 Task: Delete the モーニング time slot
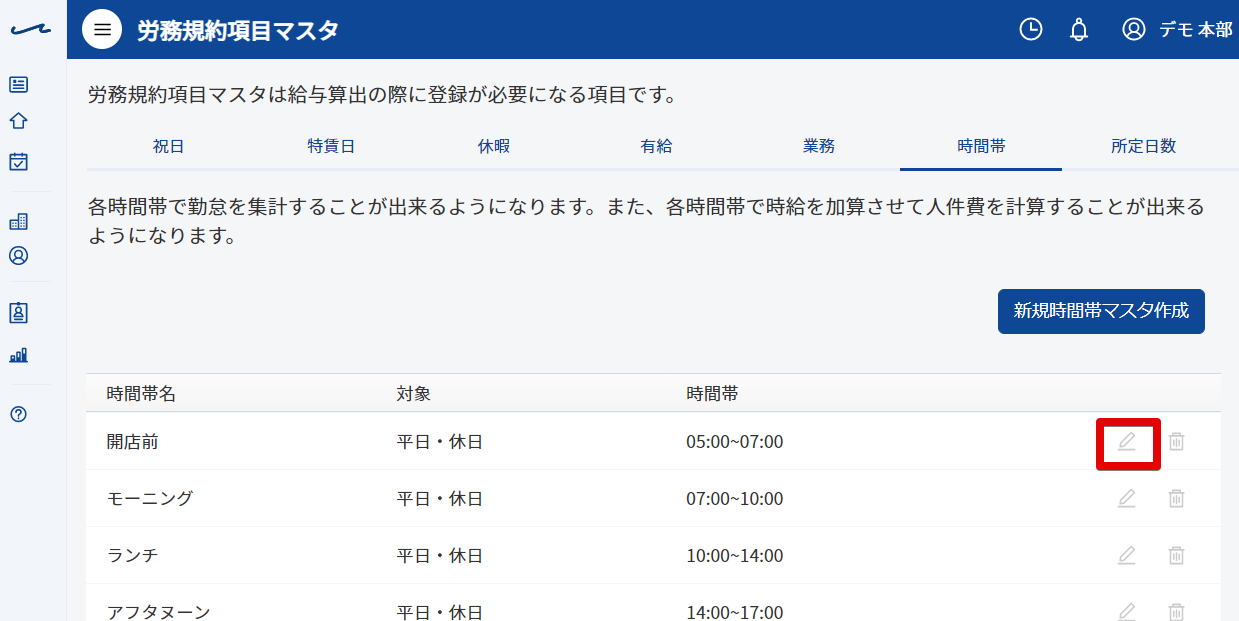(x=1177, y=498)
